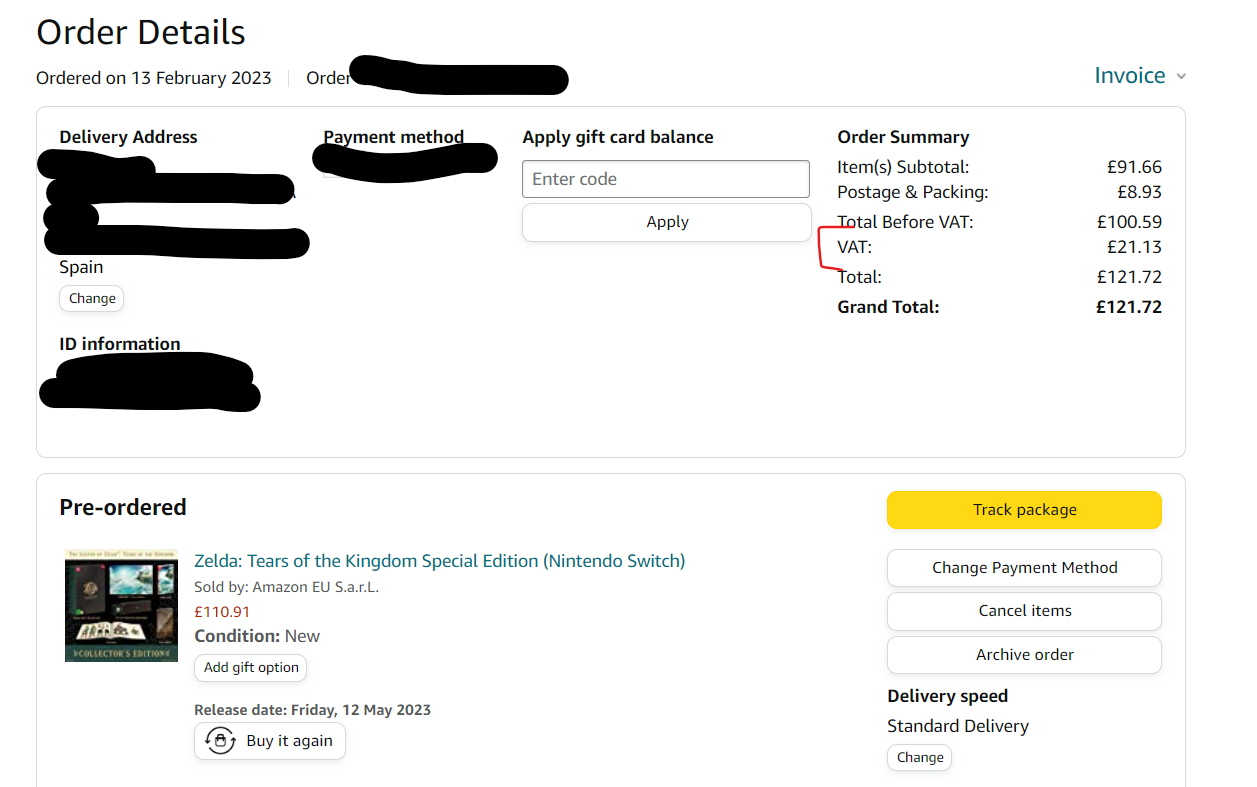The image size is (1257, 787).
Task: Open the Invoice link
Action: pyautogui.click(x=1129, y=76)
